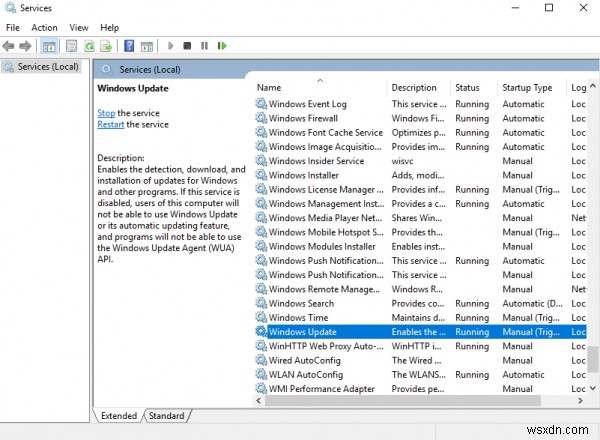600x440 pixels.
Task: Switch to the Extended tab
Action: click(119, 416)
